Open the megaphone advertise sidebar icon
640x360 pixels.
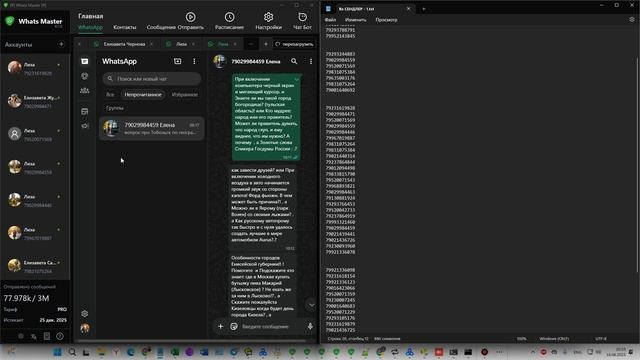(x=84, y=126)
